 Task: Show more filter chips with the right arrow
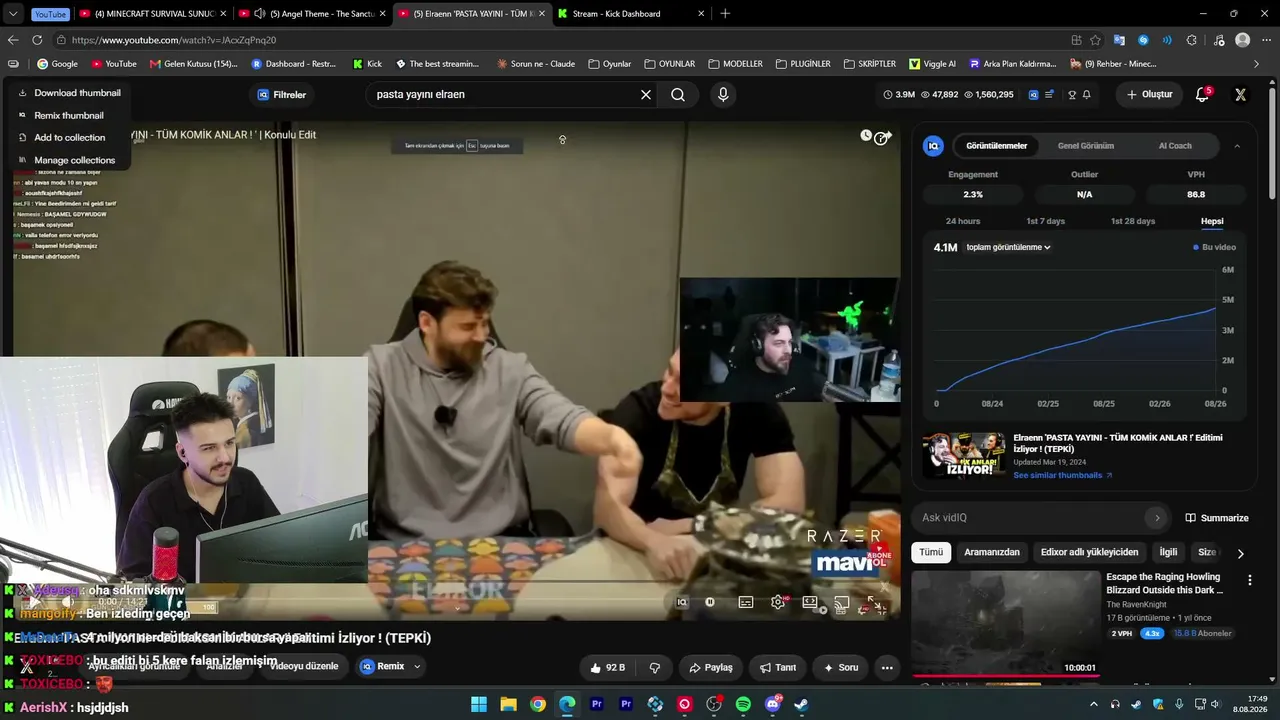coord(1240,553)
